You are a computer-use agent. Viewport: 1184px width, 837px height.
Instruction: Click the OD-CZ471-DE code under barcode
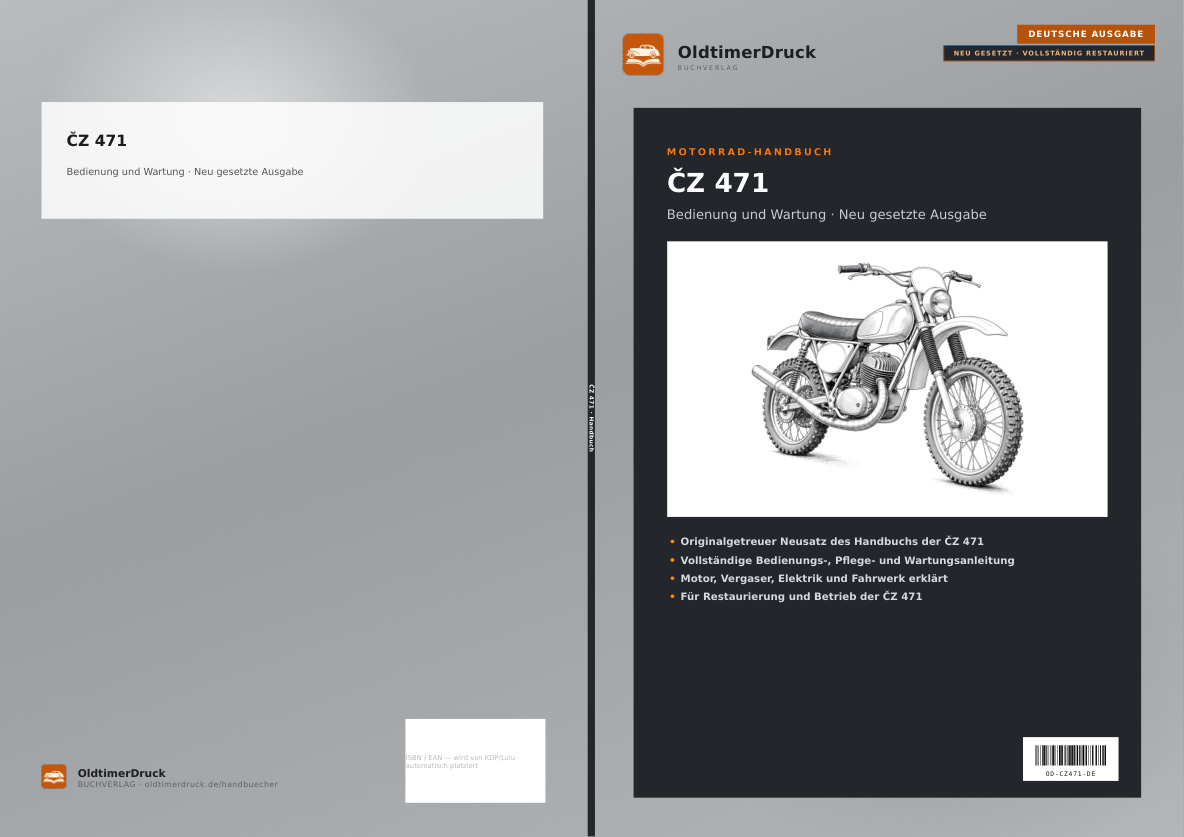1070,774
